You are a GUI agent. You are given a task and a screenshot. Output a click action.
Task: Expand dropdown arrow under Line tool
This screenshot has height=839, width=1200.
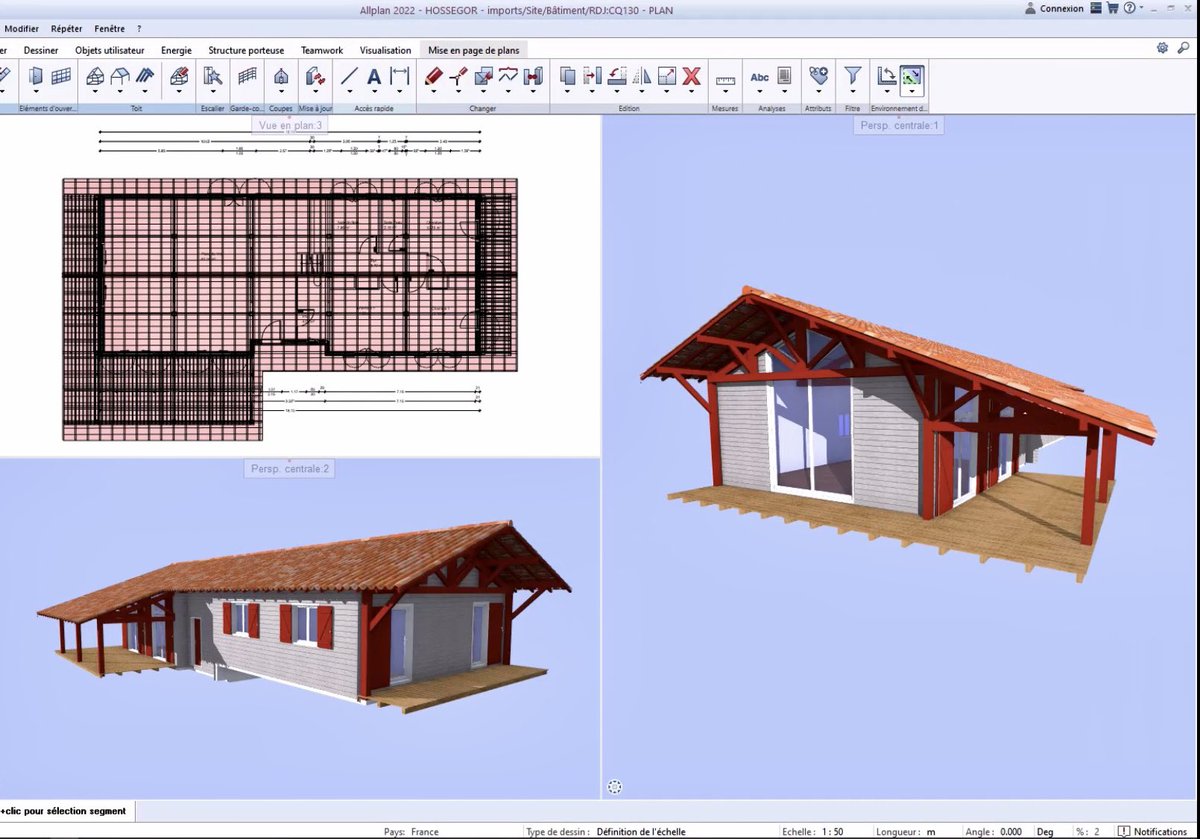tap(348, 93)
